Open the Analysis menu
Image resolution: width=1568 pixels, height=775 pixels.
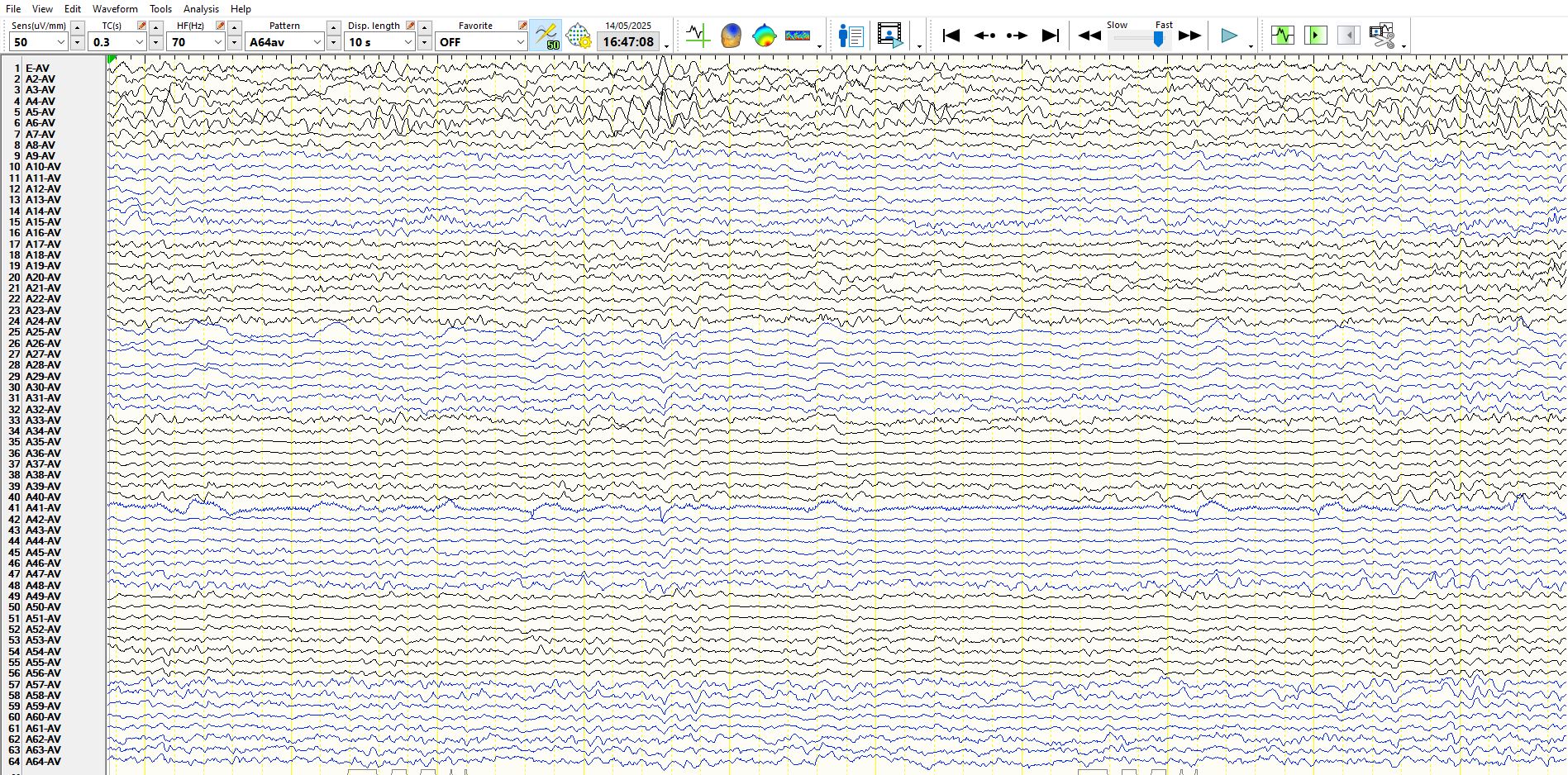tap(201, 9)
